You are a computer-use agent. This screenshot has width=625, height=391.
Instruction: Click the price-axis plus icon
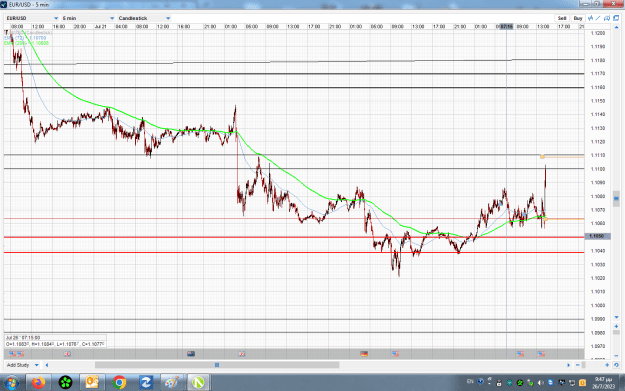pos(616,326)
